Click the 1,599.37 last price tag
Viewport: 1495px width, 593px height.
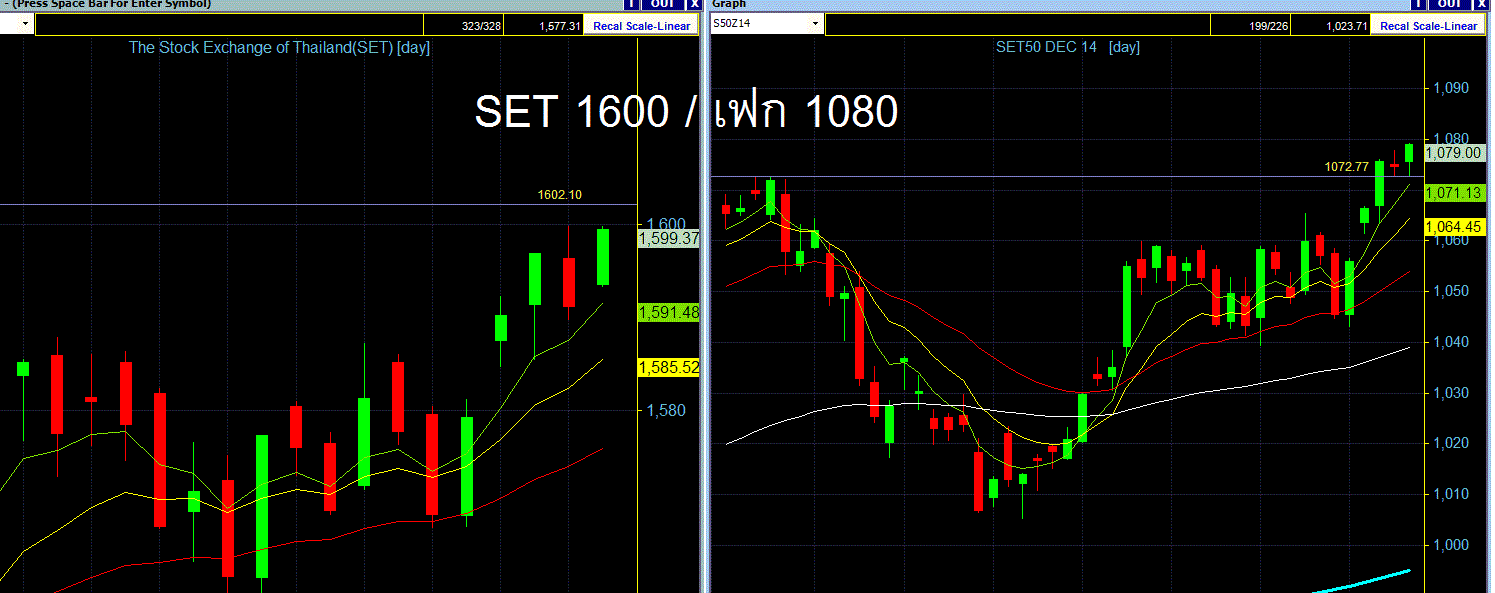pyautogui.click(x=668, y=238)
